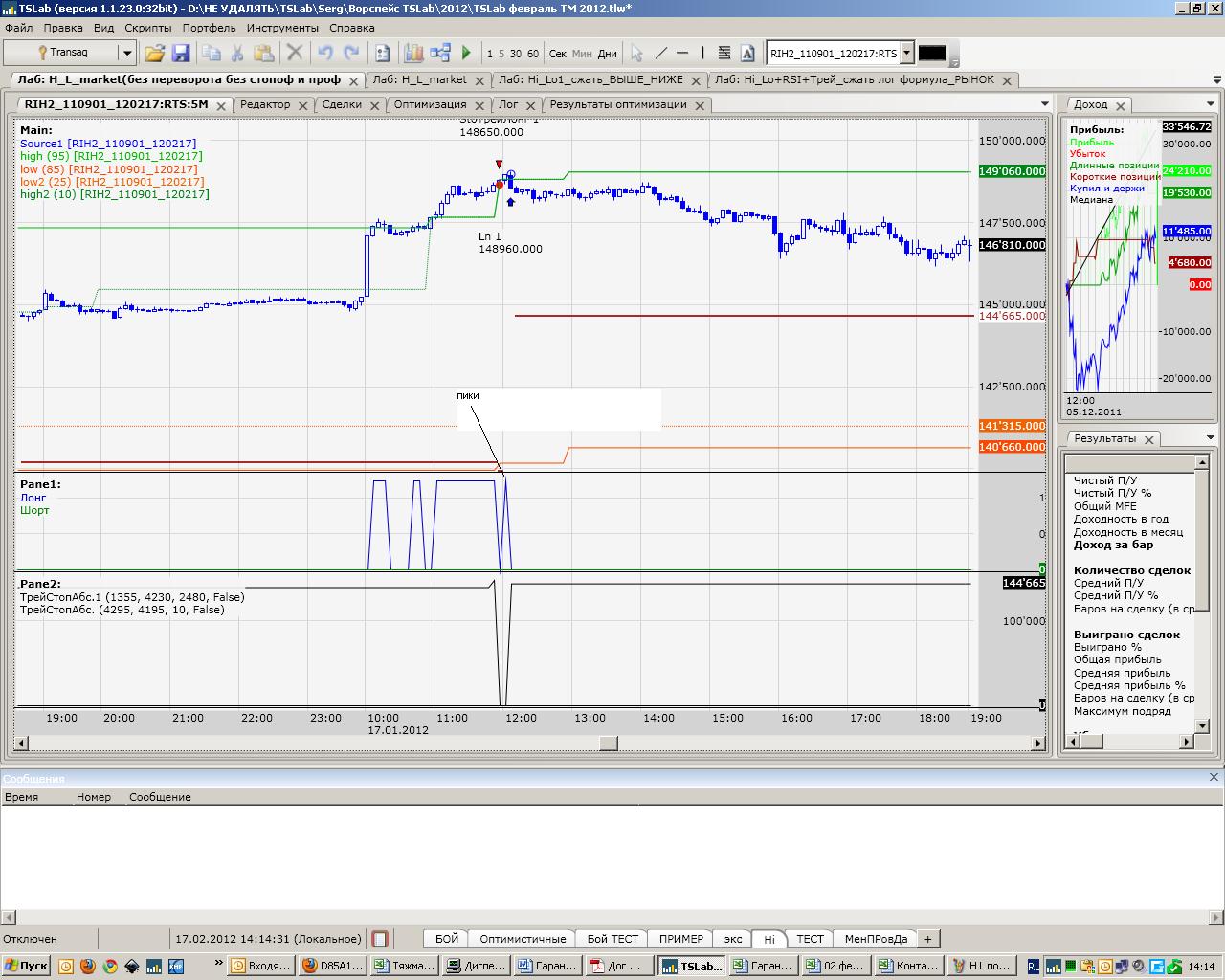
Task: Click the Бой ТЕСТ workspace button
Action: [612, 939]
